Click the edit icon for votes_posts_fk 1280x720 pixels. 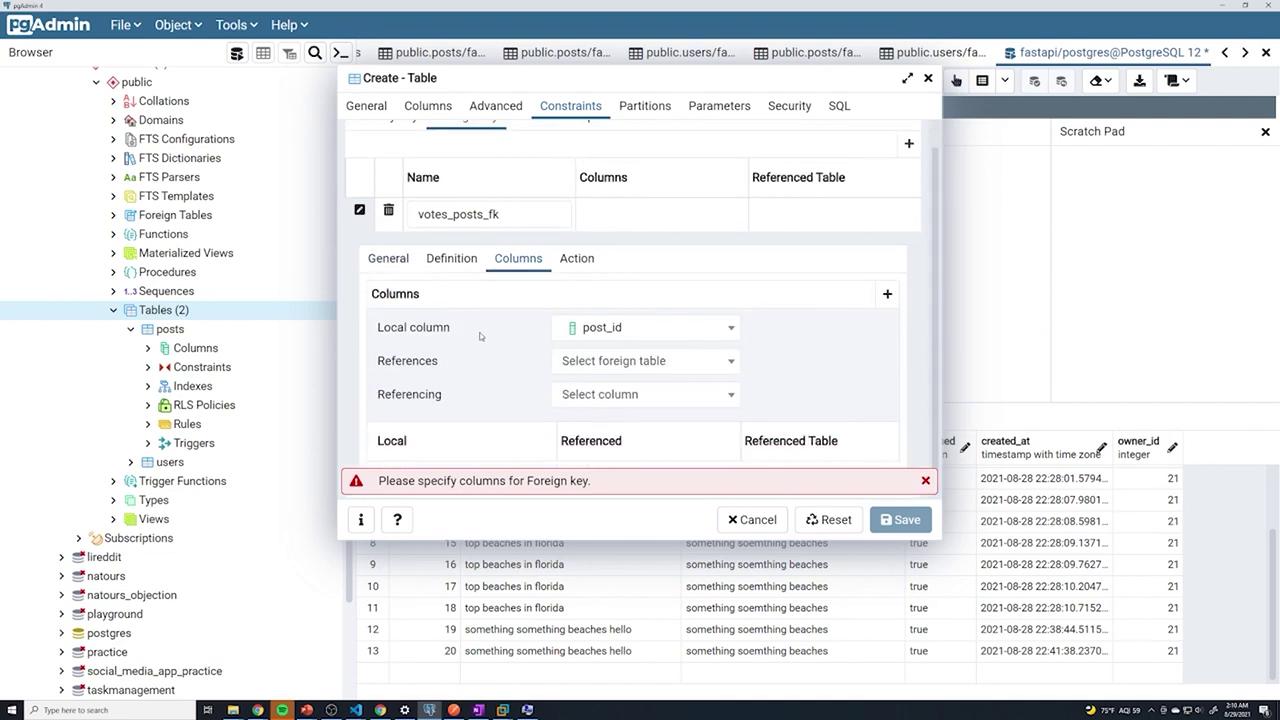point(360,210)
